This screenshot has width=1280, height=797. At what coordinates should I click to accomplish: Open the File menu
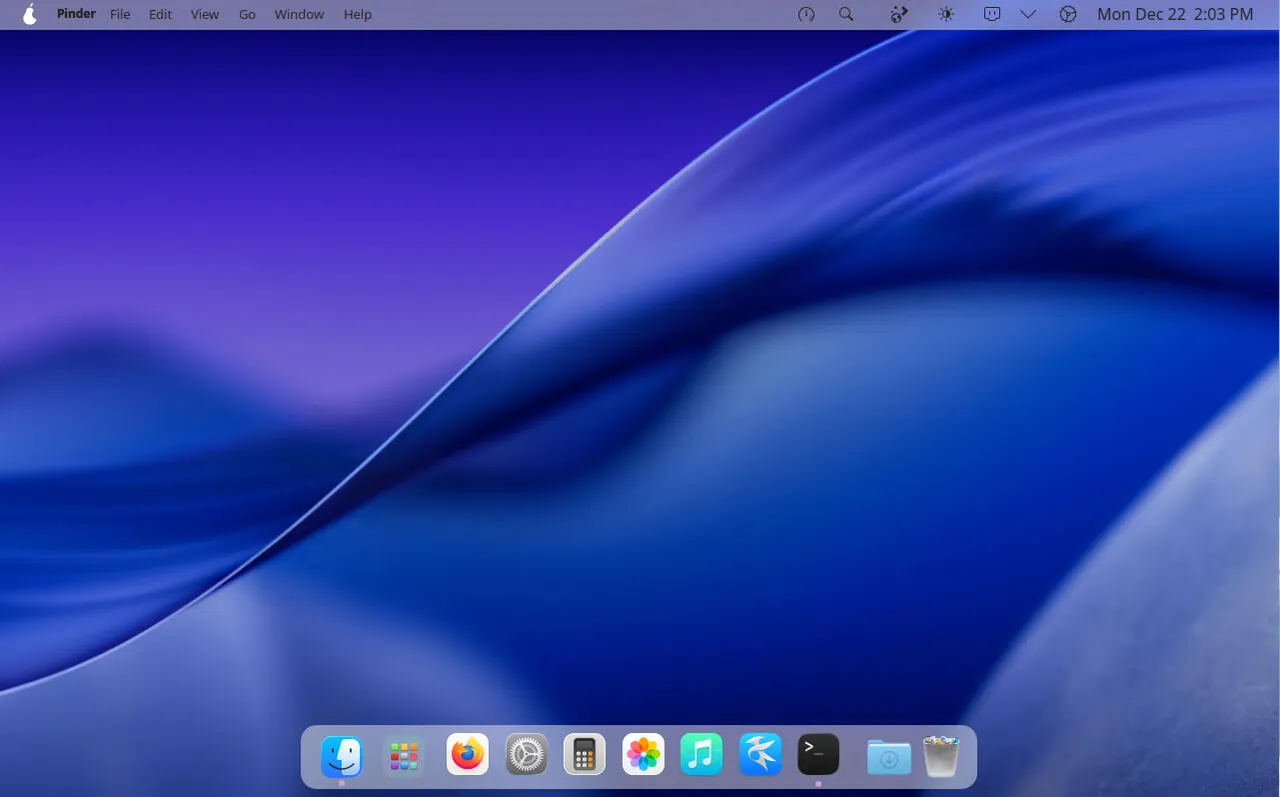[x=120, y=14]
